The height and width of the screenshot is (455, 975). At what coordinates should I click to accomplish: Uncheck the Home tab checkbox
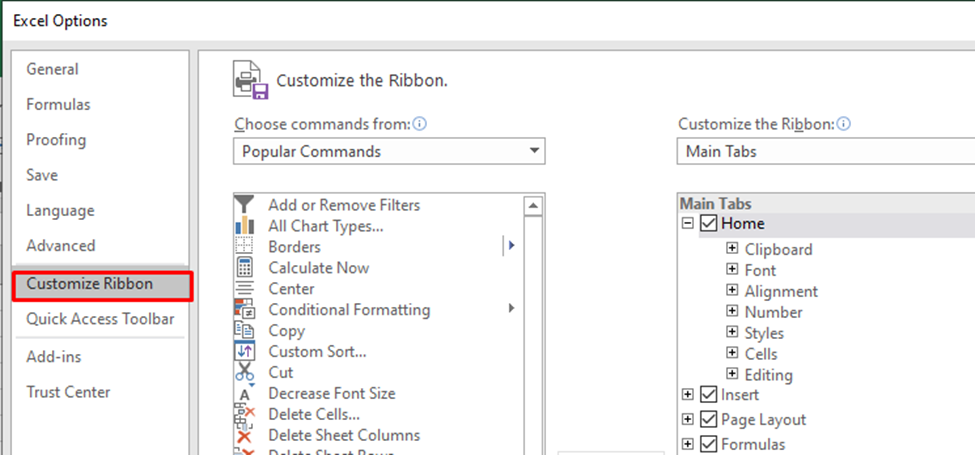point(709,223)
